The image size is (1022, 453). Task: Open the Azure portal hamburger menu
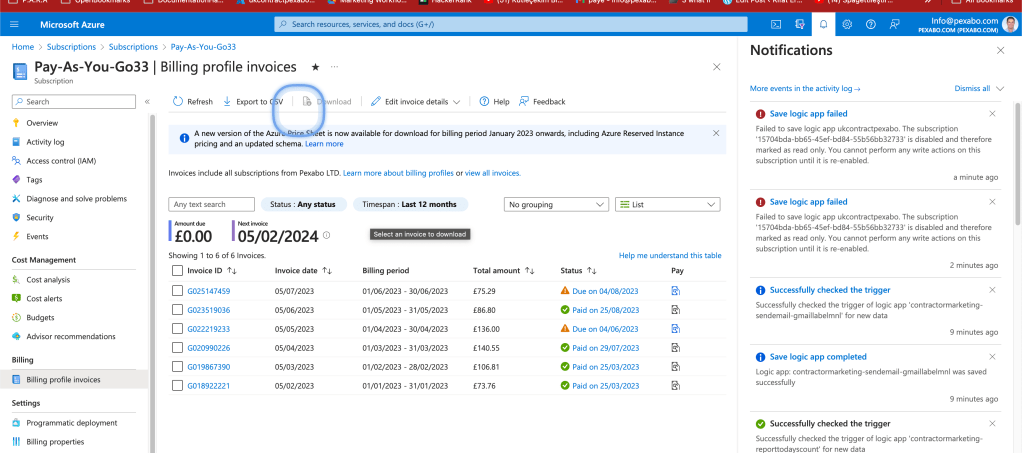(15, 25)
